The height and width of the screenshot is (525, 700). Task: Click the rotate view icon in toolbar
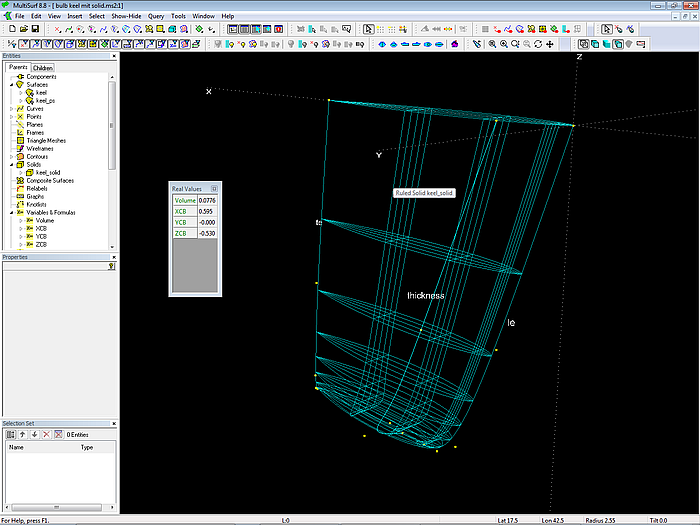point(539,44)
